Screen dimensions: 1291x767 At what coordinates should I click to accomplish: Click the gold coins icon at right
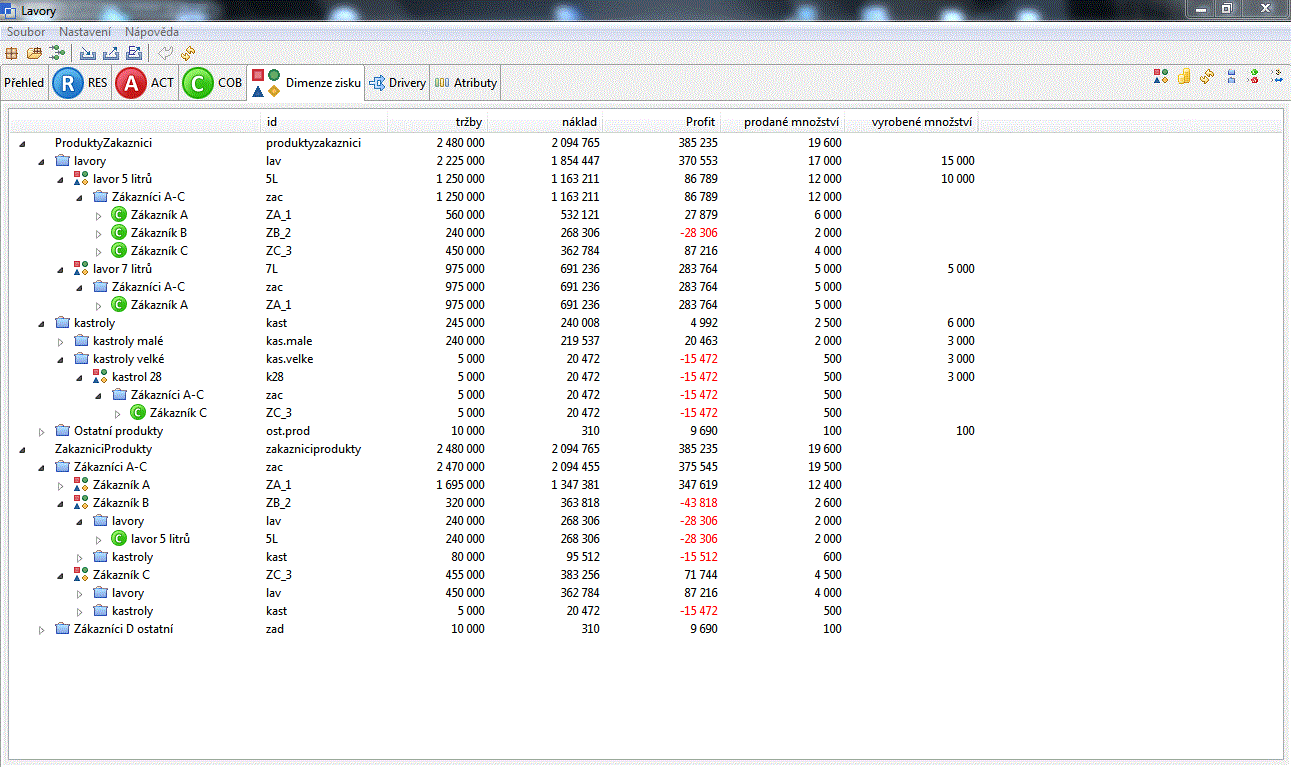tap(1183, 76)
